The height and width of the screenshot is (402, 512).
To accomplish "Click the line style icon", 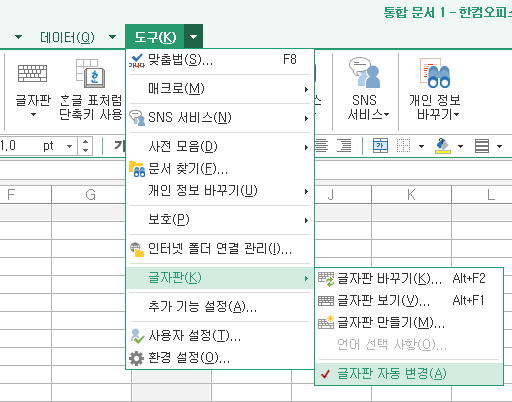I will 482,146.
